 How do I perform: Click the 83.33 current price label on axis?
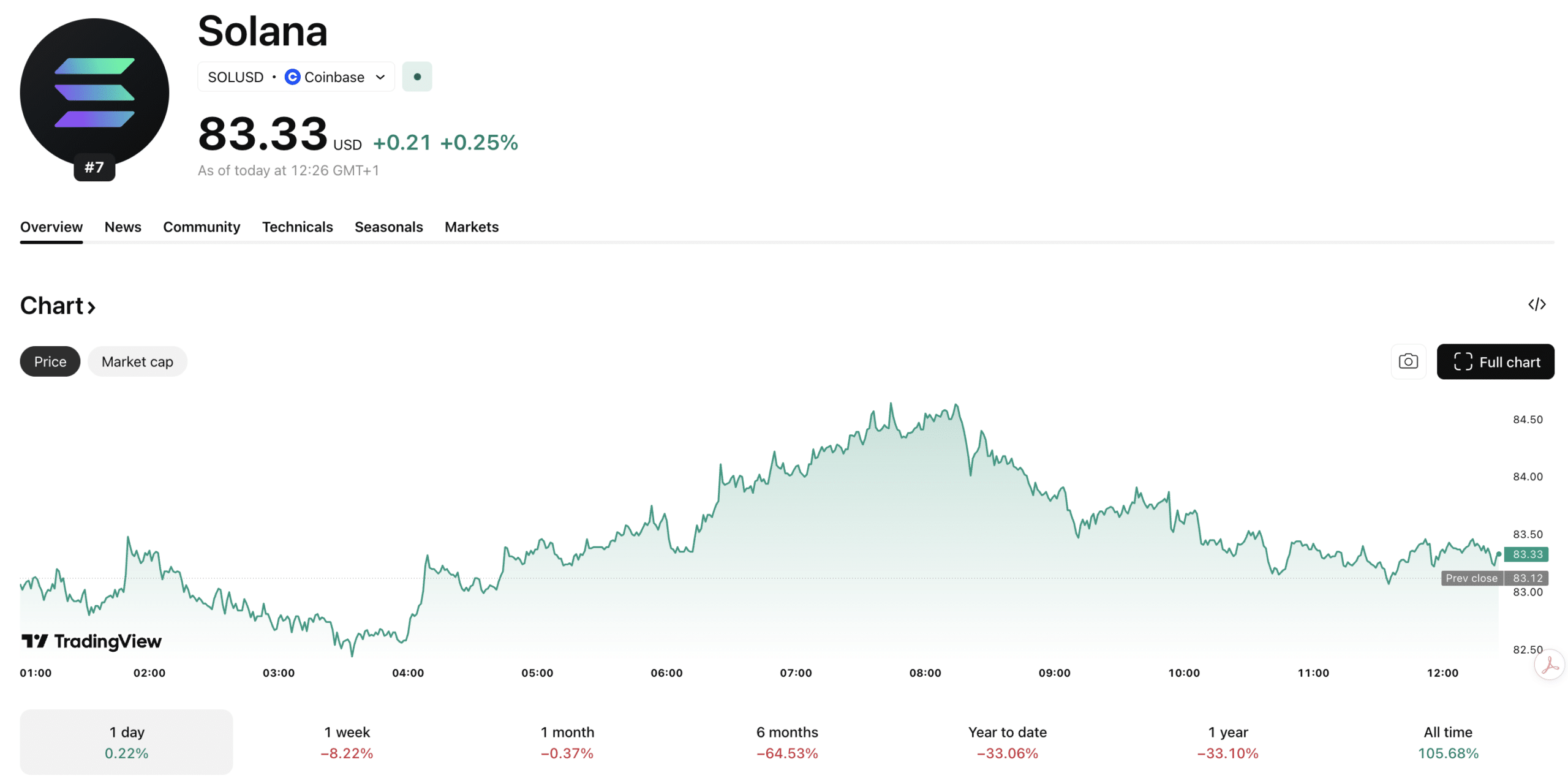1526,554
